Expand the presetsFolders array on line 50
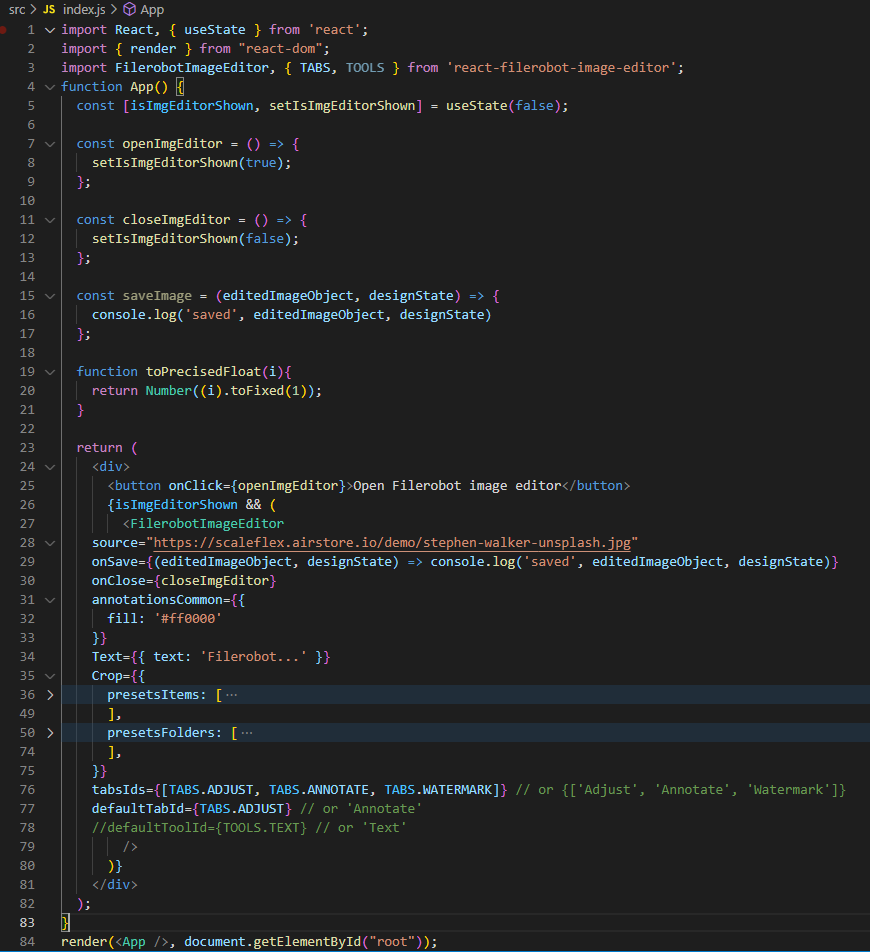The width and height of the screenshot is (870, 952). [x=50, y=732]
